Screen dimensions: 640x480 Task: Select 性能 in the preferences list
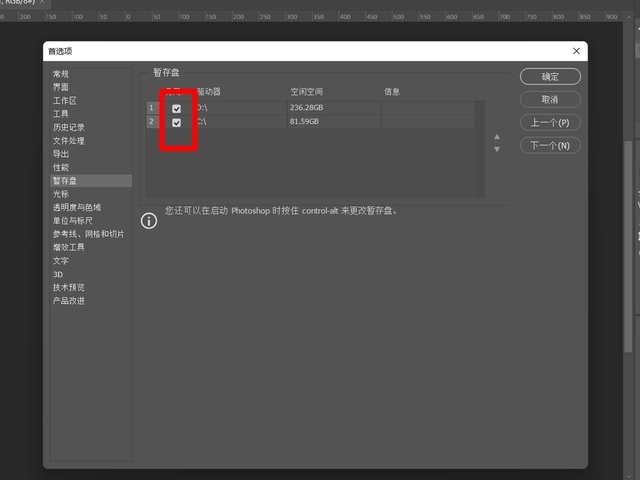61,167
